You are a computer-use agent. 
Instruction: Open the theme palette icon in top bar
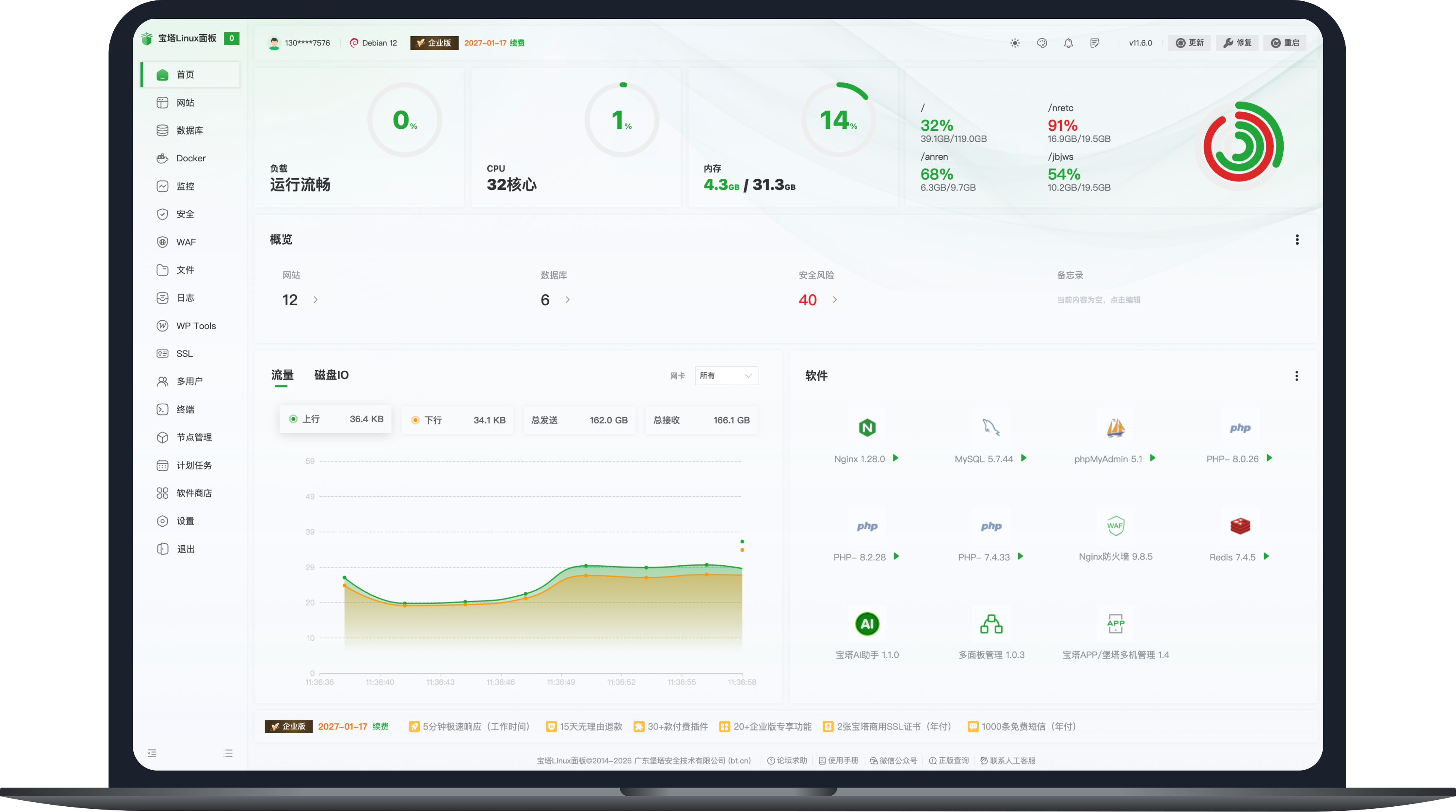(1042, 42)
